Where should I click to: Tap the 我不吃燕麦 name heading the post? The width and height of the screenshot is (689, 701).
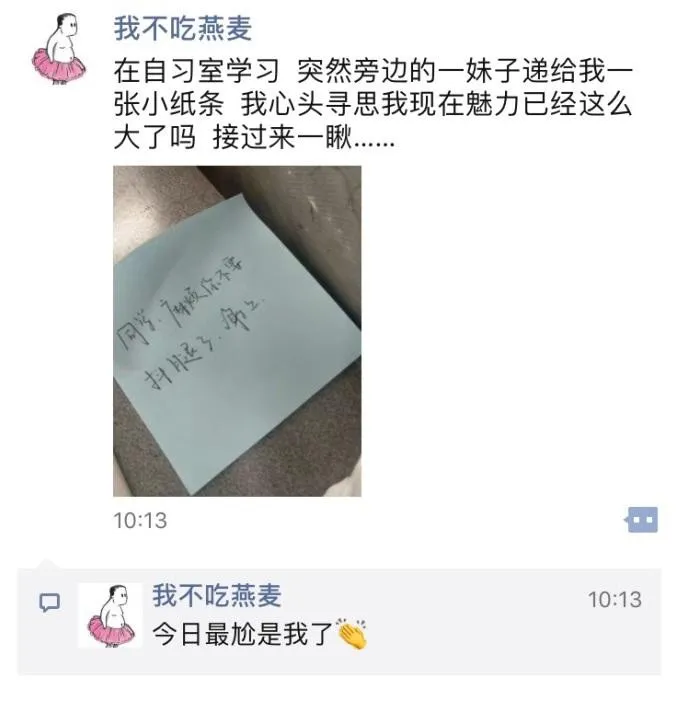pyautogui.click(x=182, y=28)
